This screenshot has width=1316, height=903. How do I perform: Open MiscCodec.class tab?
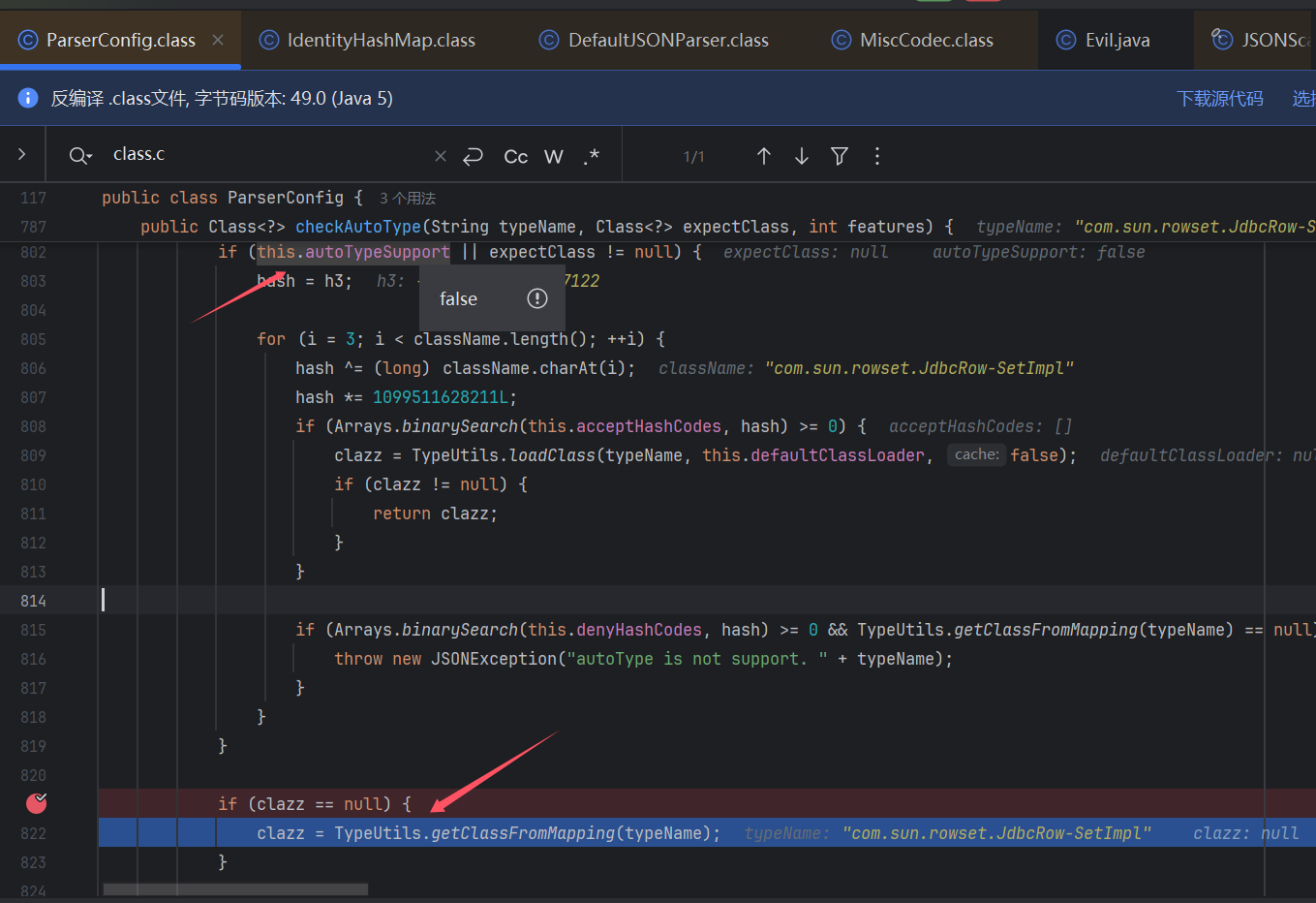tap(912, 40)
